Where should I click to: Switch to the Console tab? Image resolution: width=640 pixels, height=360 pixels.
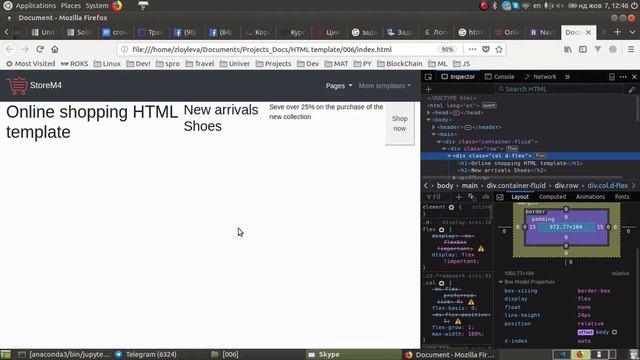(x=499, y=77)
